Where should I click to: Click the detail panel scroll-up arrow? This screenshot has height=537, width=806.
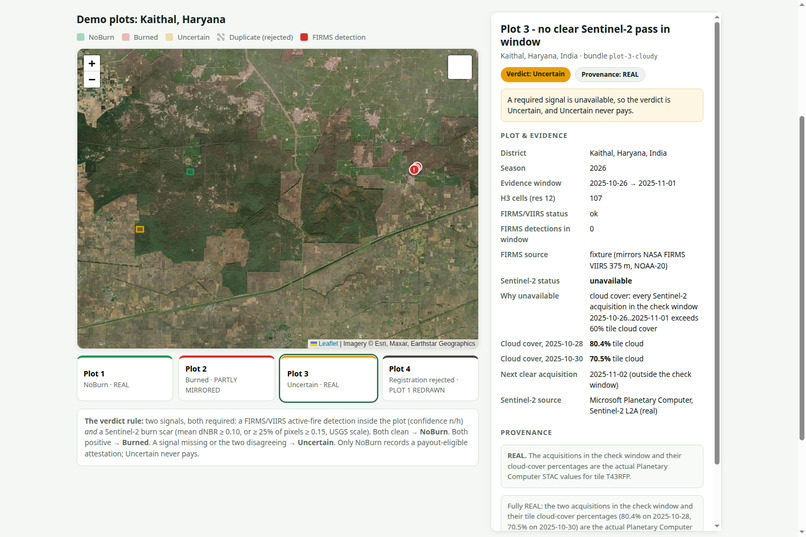tap(717, 17)
